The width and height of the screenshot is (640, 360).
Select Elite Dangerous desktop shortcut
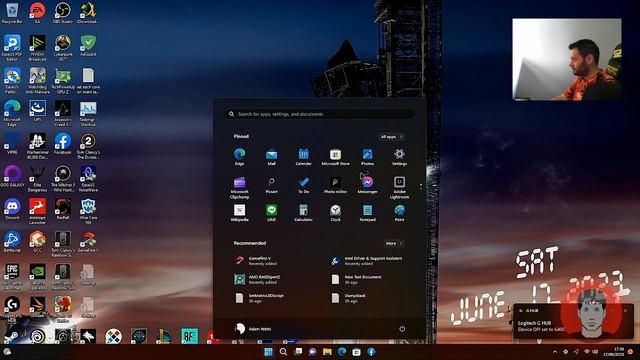click(x=37, y=179)
